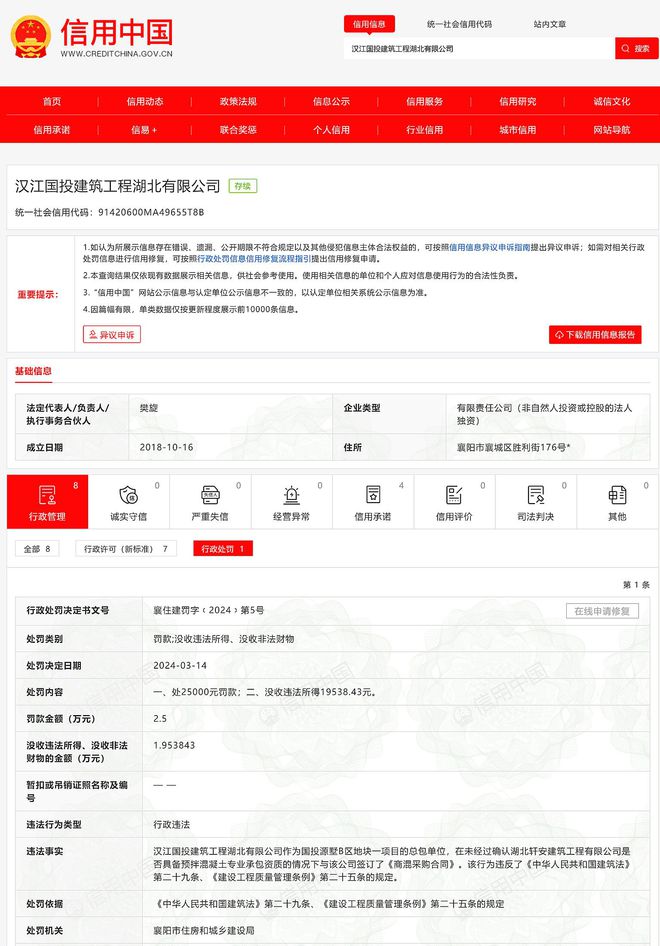Screen dimensions: 660x946
Task: Filter by 行政处罚 1 records
Action: 223,548
